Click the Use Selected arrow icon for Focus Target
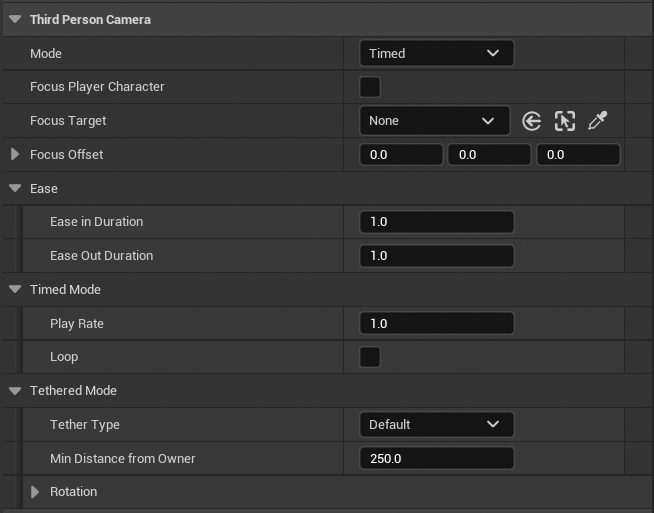Image resolution: width=654 pixels, height=513 pixels. pos(532,121)
